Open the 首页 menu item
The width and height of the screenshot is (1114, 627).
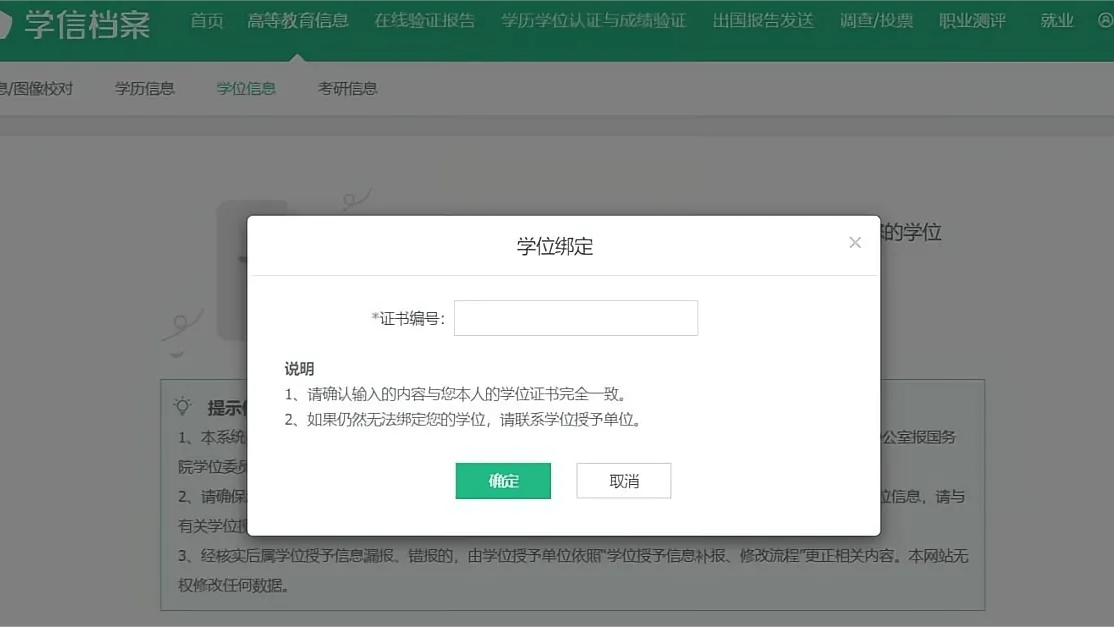coord(207,20)
